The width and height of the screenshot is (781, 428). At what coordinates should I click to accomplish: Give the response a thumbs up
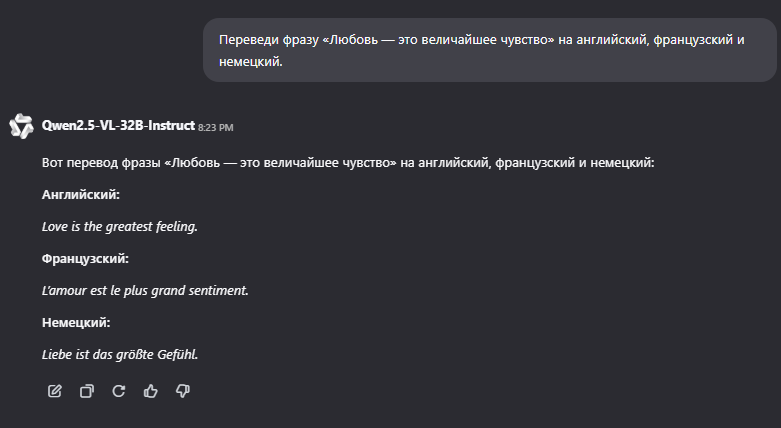coord(150,391)
